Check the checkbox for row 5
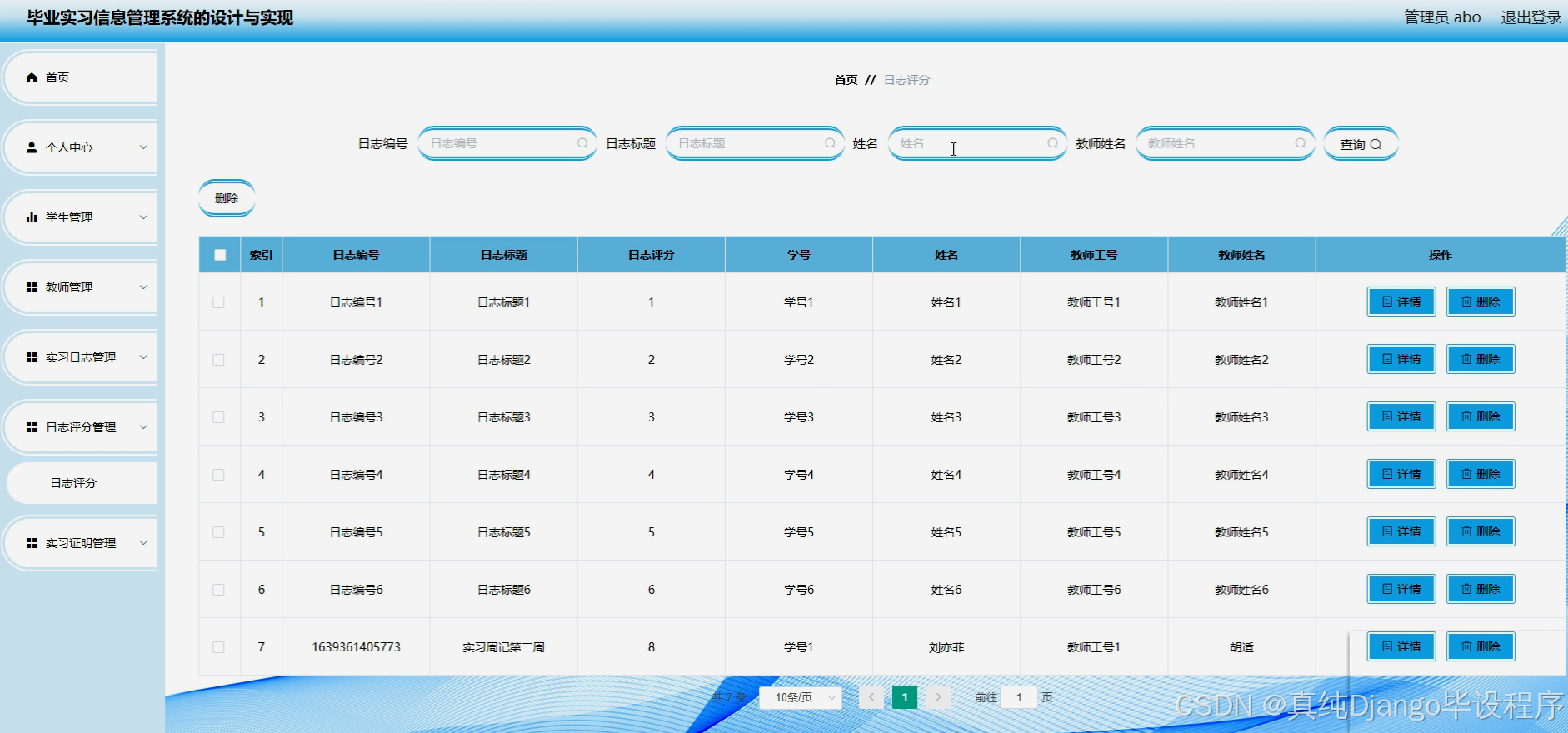 tap(218, 532)
